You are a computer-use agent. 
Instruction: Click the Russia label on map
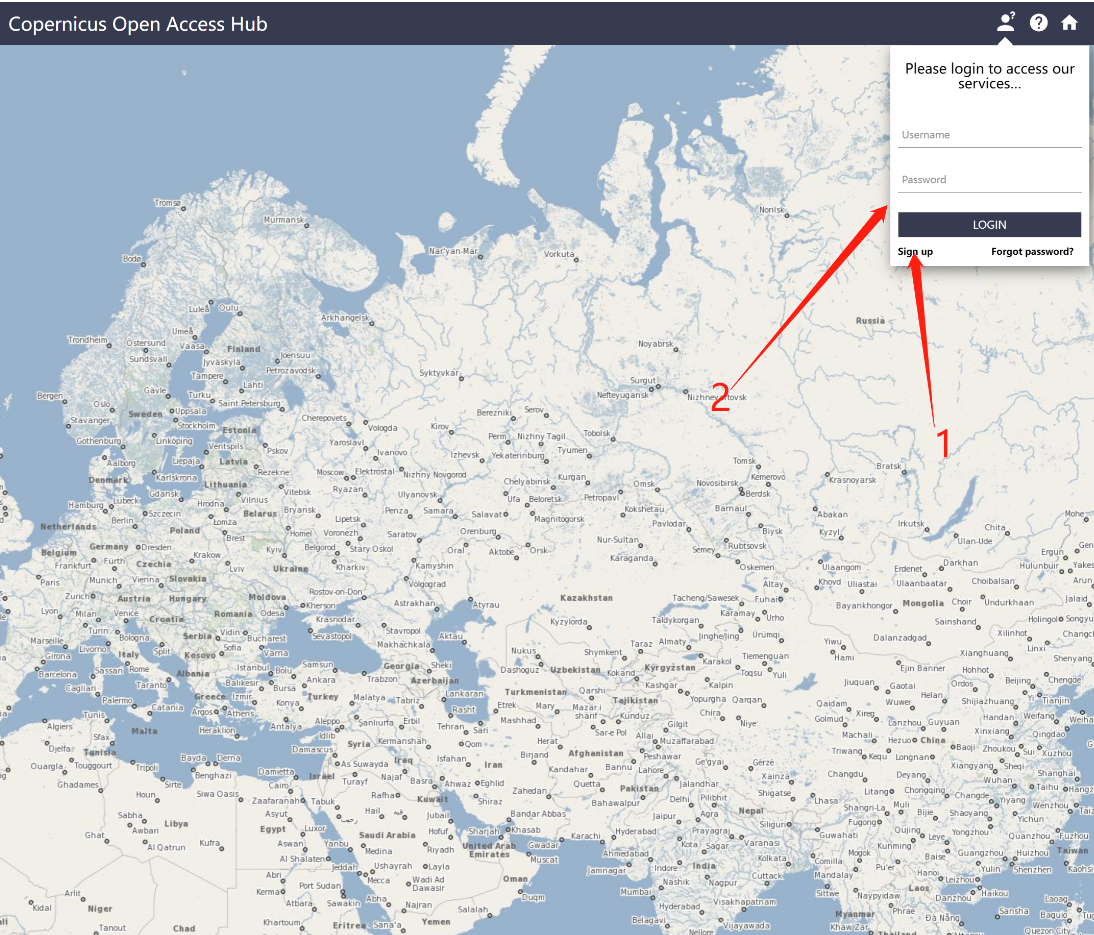click(870, 321)
